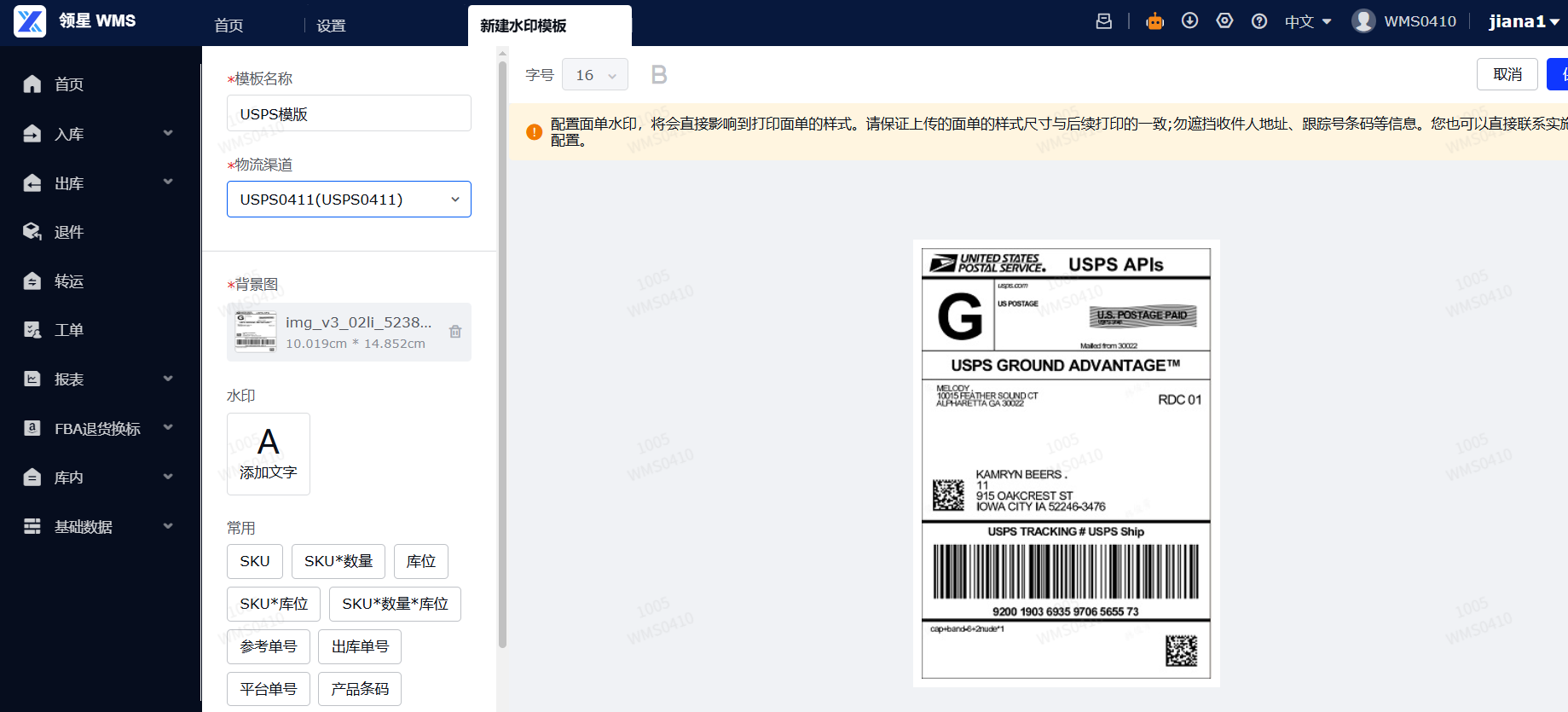
Task: Expand the 入库 menu chevron
Action: 168,133
